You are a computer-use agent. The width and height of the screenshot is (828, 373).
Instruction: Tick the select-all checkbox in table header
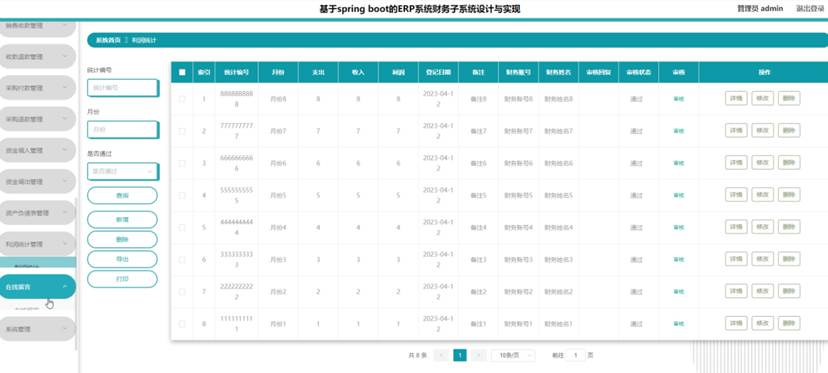[x=182, y=72]
